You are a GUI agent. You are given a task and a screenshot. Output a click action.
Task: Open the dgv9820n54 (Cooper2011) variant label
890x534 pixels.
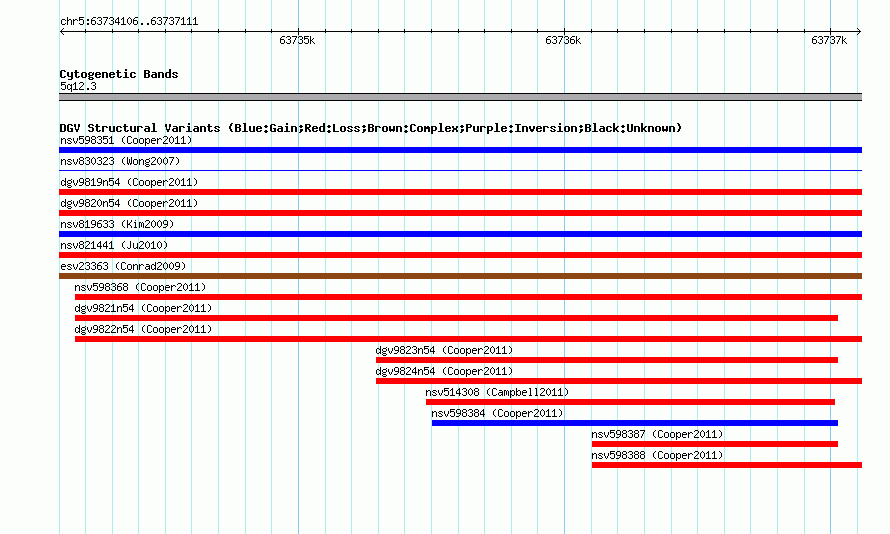[x=129, y=203]
